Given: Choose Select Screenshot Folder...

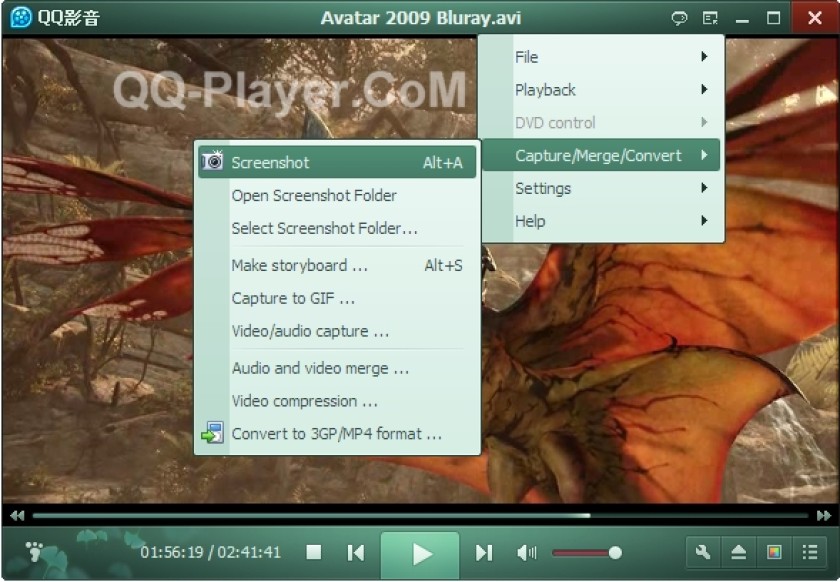Looking at the screenshot, I should point(337,228).
